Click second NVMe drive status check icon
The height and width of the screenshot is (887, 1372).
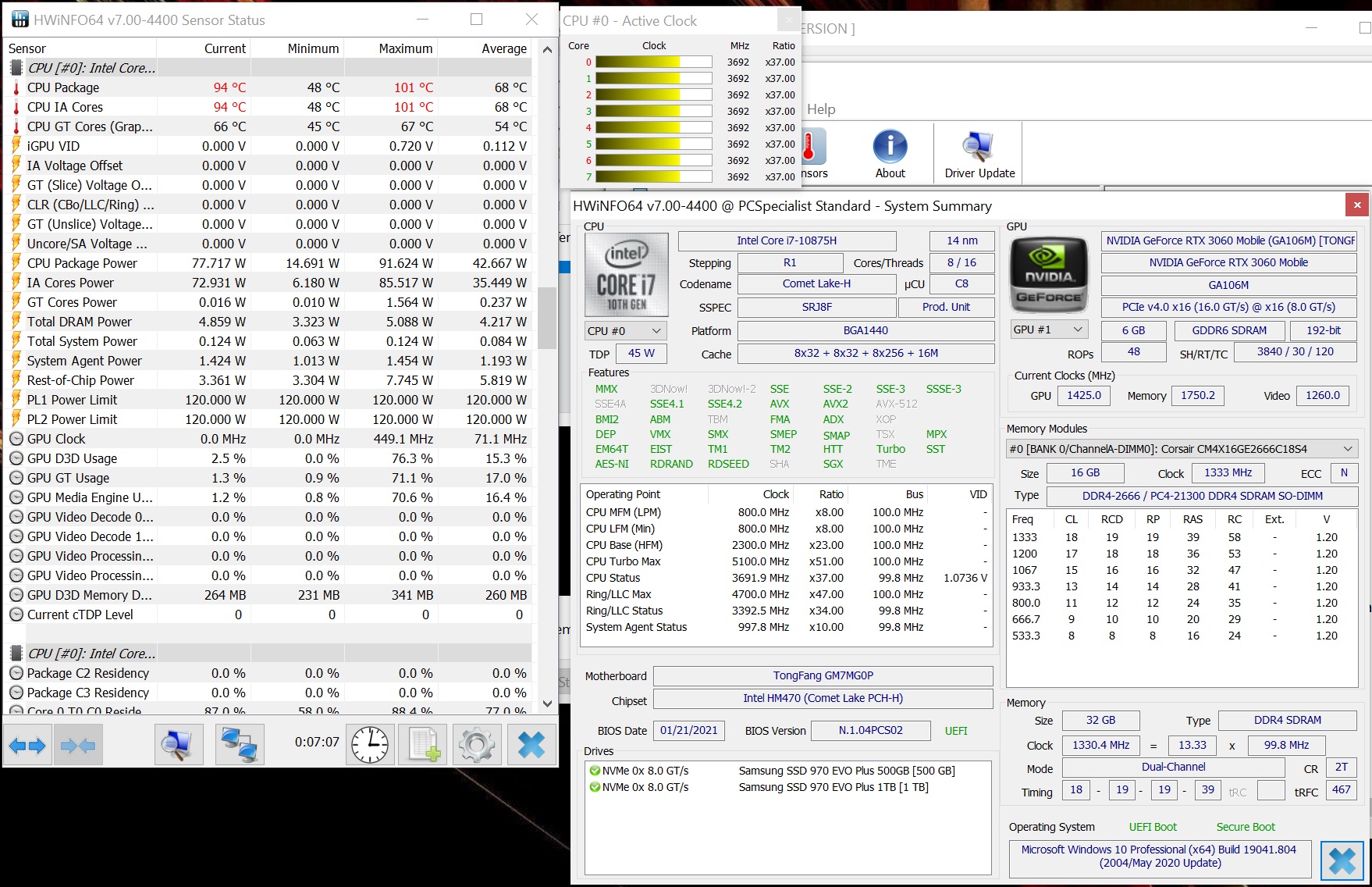(595, 787)
